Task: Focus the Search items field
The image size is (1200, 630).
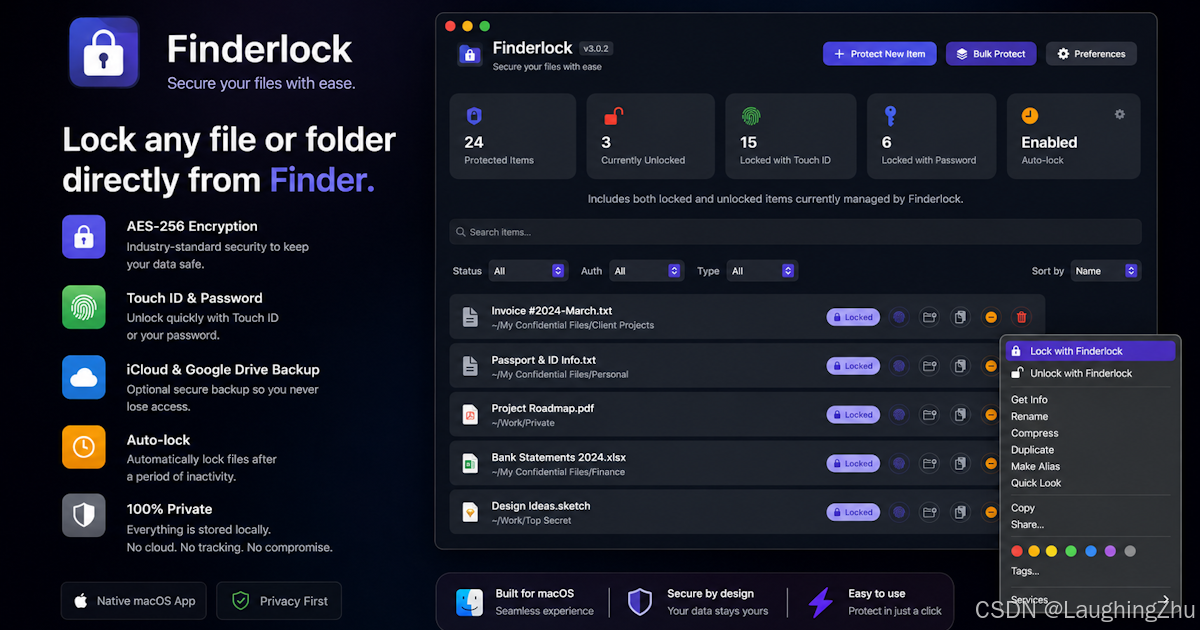Action: [795, 232]
